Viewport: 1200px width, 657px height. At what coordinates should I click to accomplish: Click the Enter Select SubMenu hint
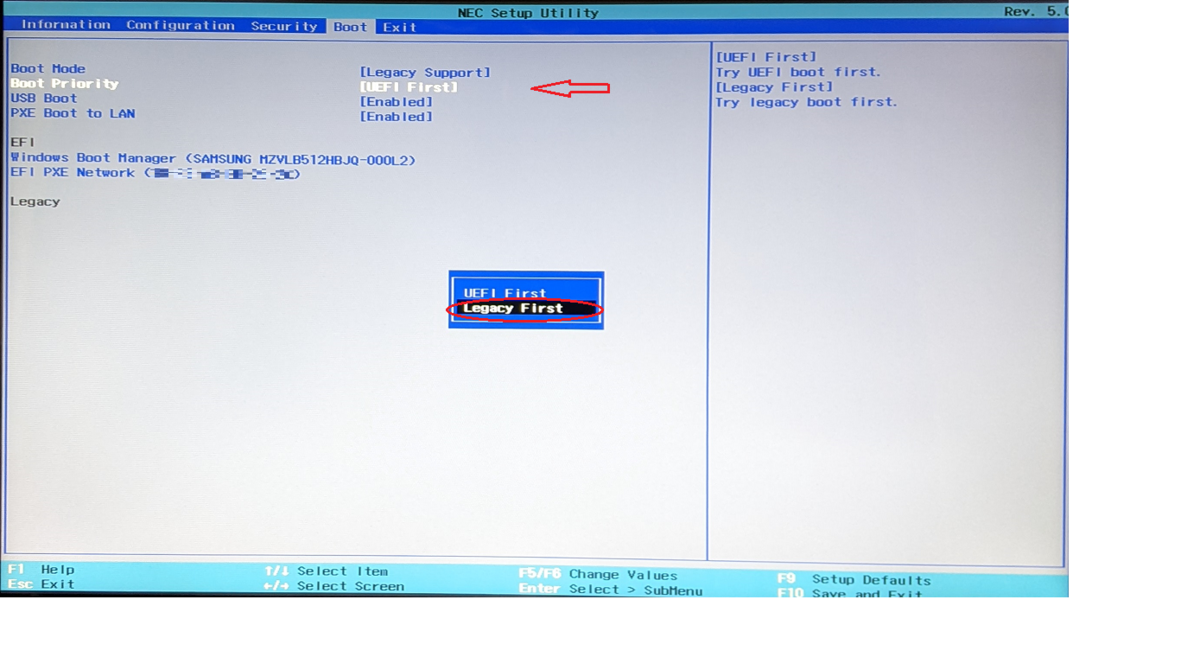(610, 590)
